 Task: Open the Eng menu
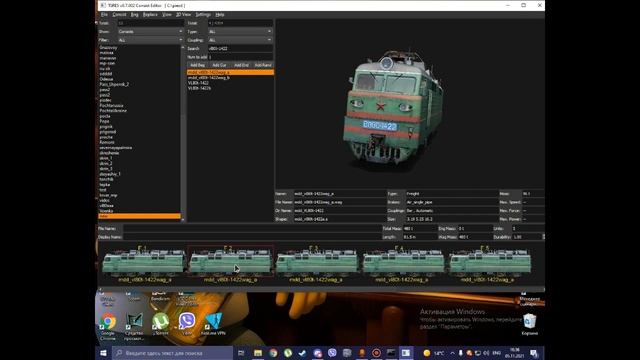(134, 14)
